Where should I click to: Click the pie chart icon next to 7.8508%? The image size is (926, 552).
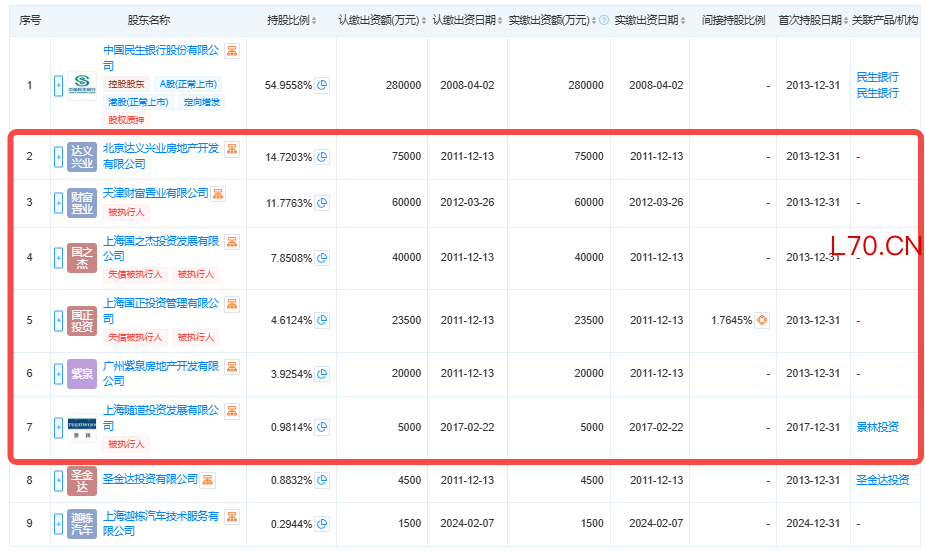[322, 258]
